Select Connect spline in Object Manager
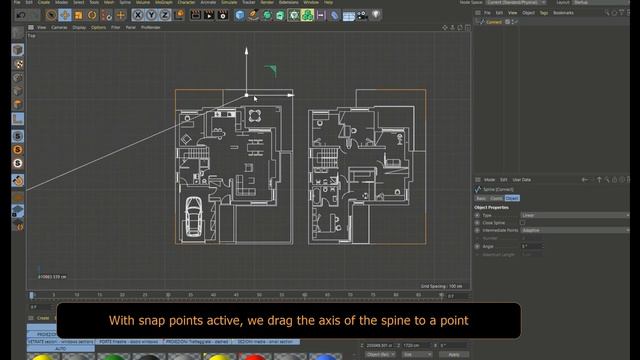The height and width of the screenshot is (360, 640). [x=494, y=22]
